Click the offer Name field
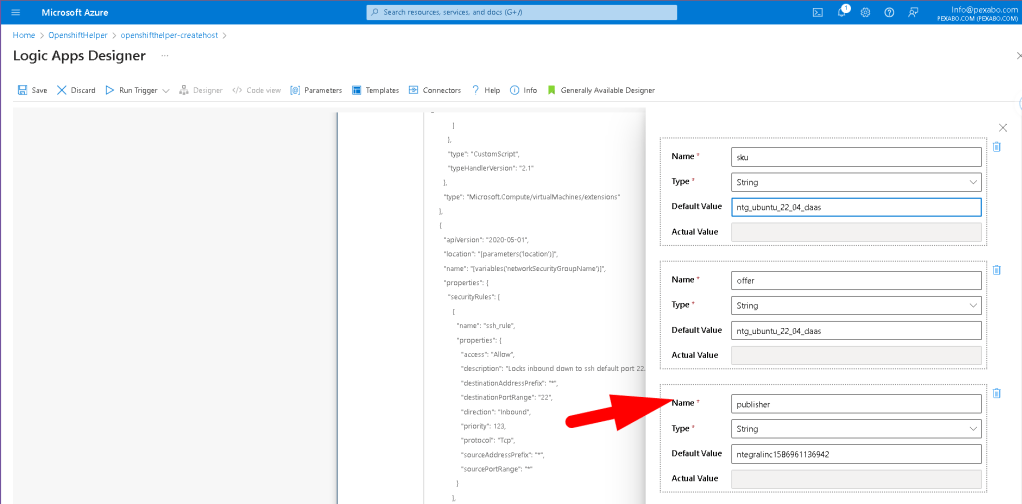Image resolution: width=1022 pixels, height=504 pixels. click(x=856, y=280)
